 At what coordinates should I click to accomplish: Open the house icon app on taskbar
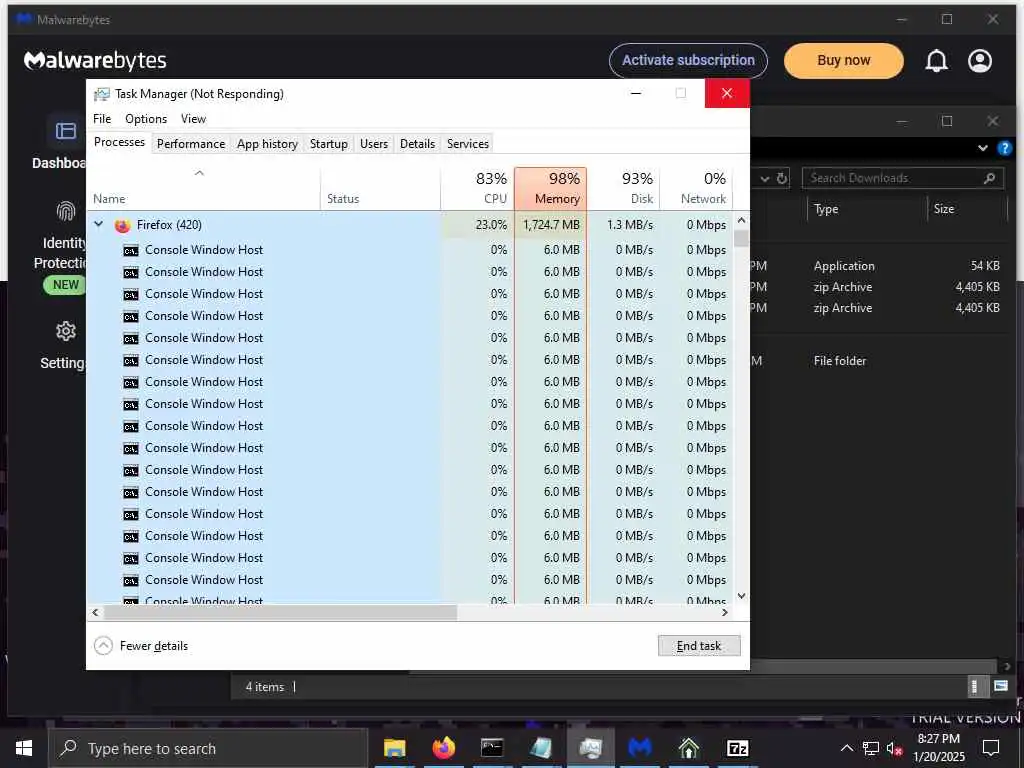(x=688, y=748)
